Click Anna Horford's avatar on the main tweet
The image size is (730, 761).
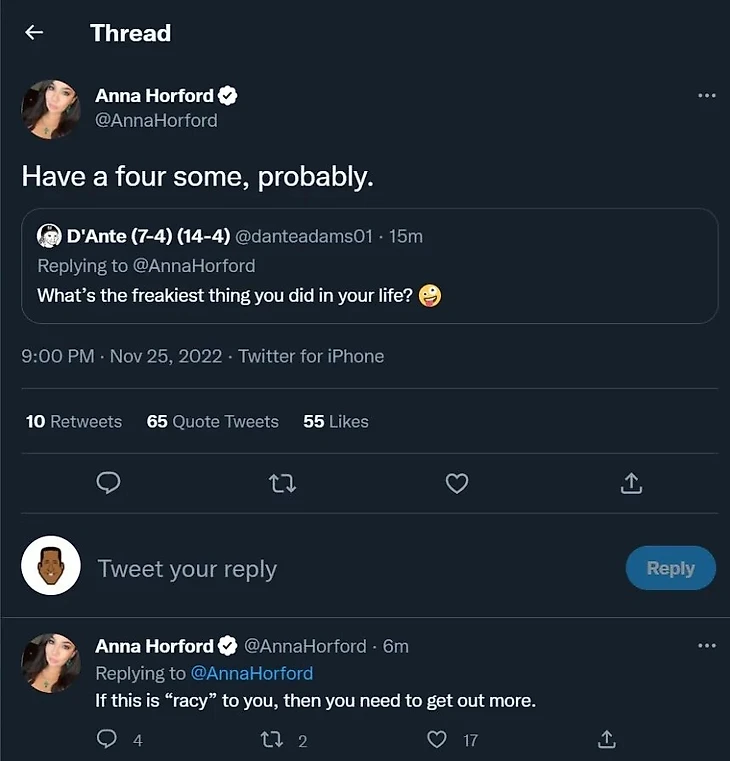point(51,109)
